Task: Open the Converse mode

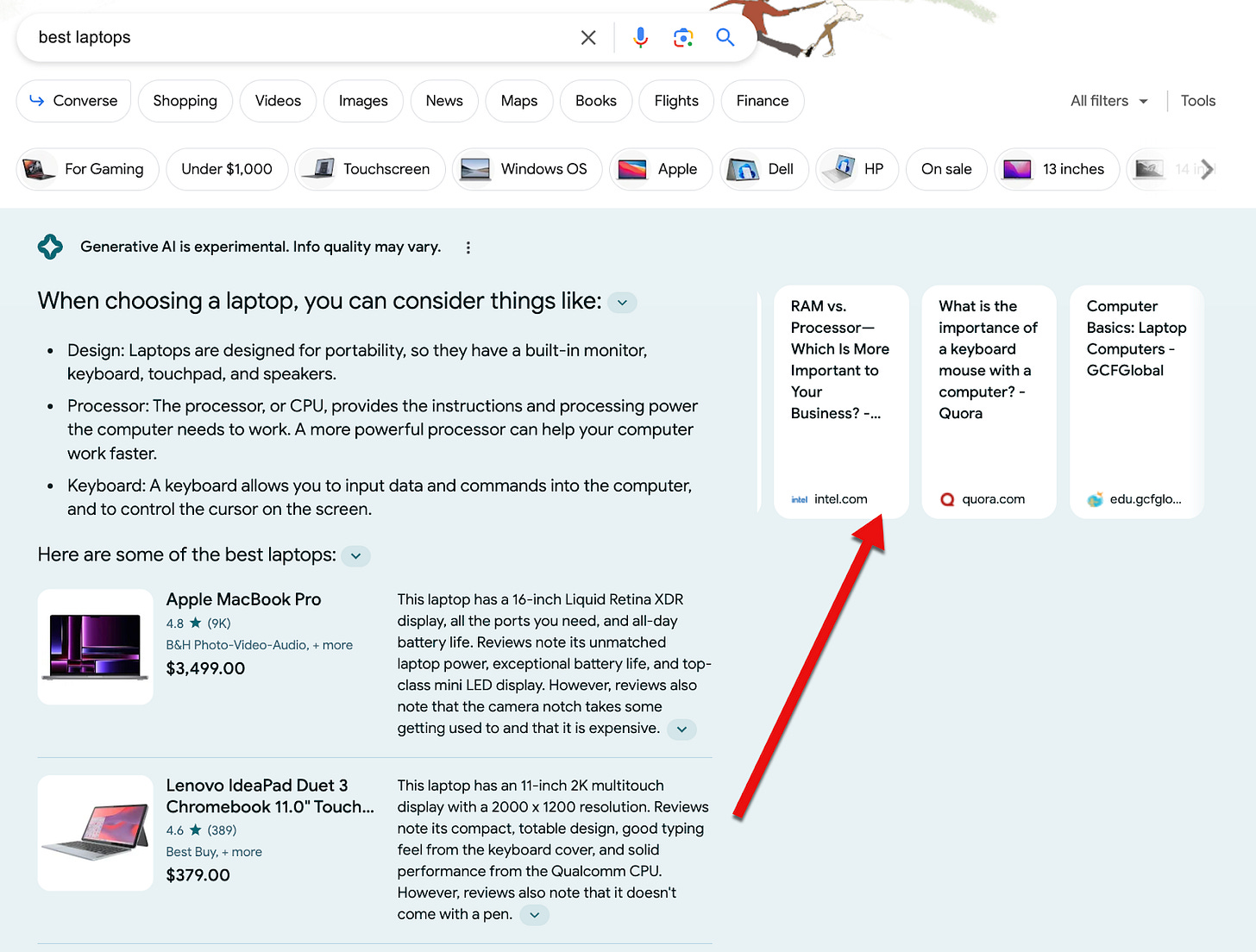Action: coord(73,101)
